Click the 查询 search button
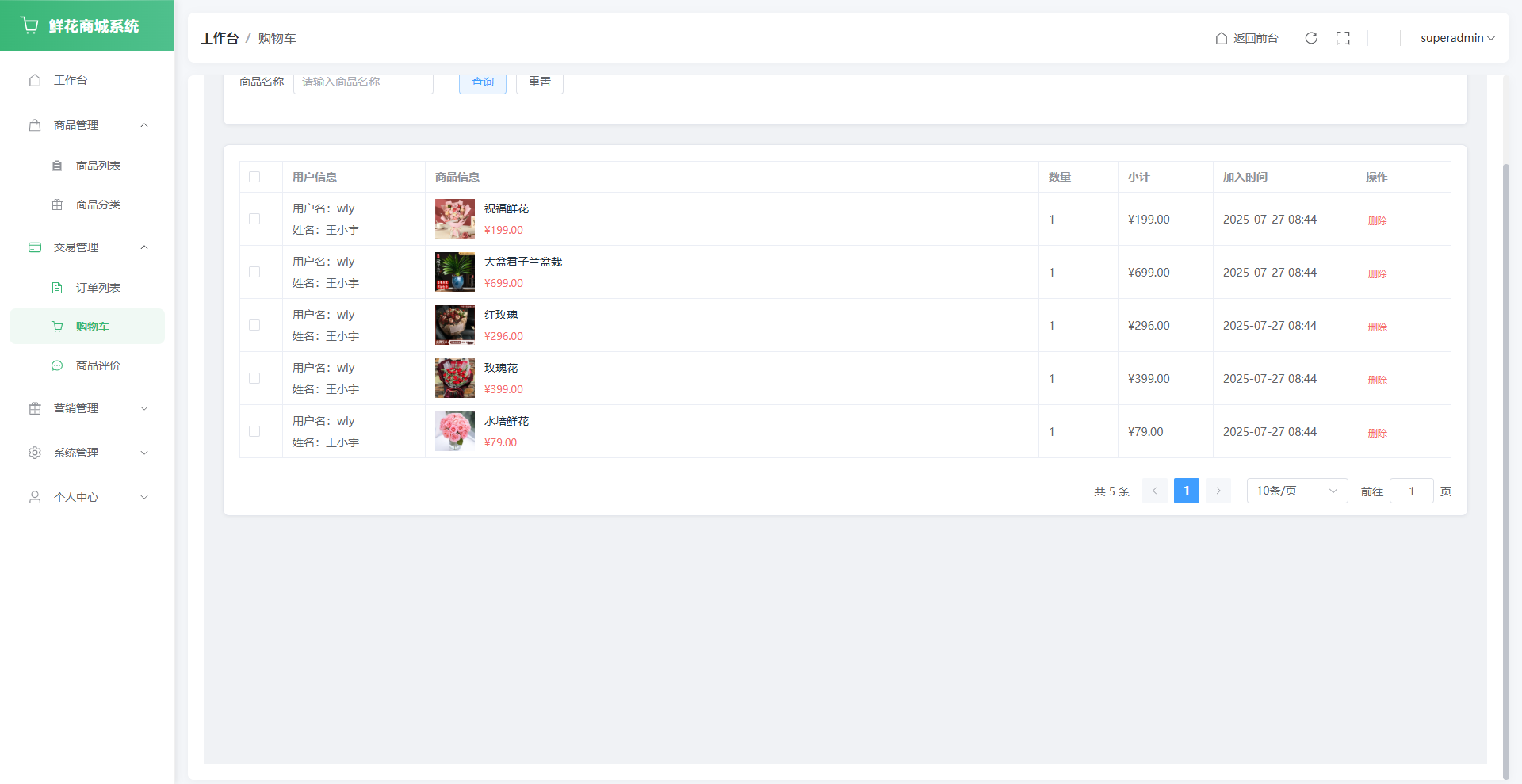 pyautogui.click(x=482, y=82)
